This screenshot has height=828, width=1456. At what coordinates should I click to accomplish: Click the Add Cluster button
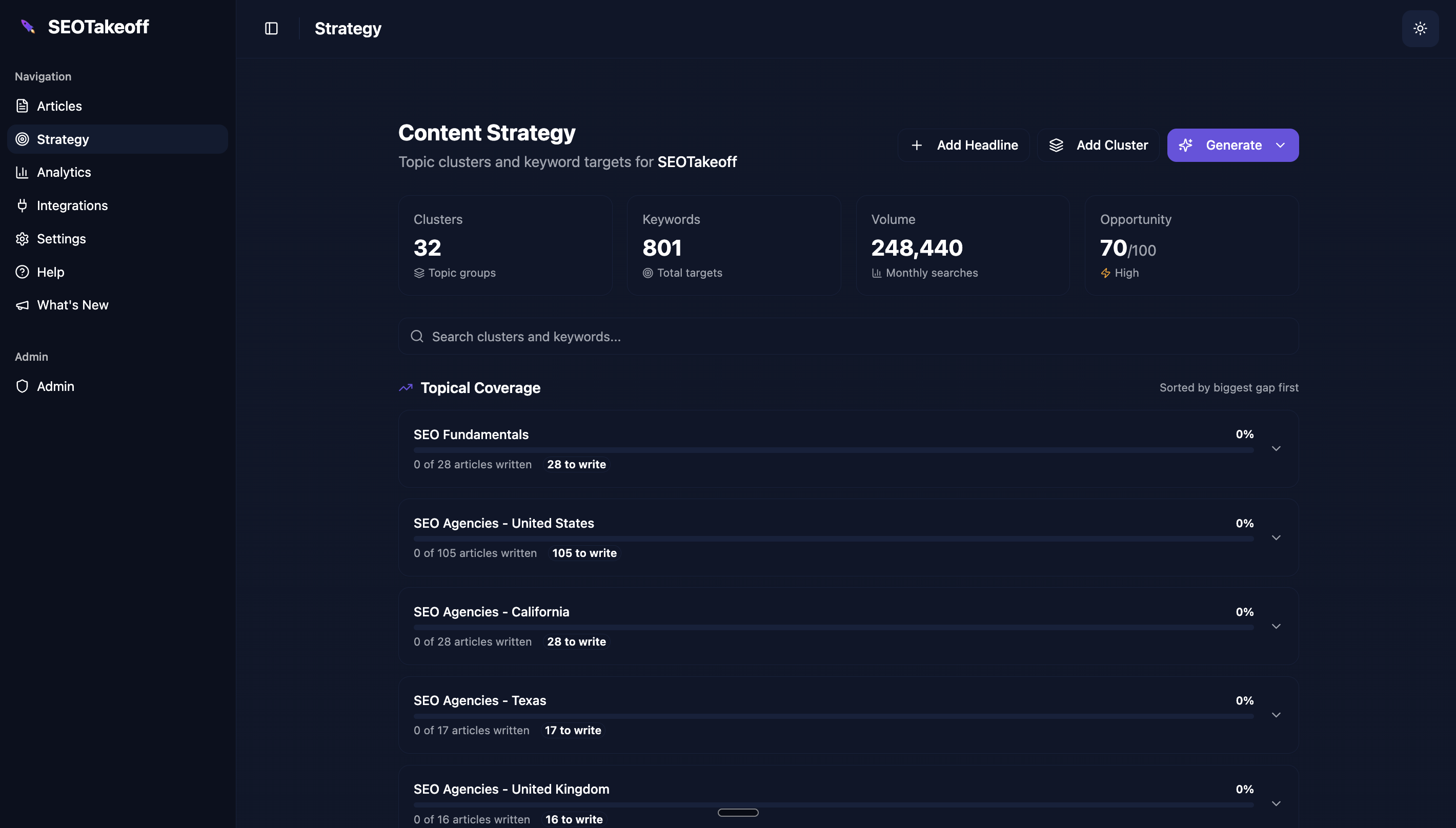[1098, 145]
